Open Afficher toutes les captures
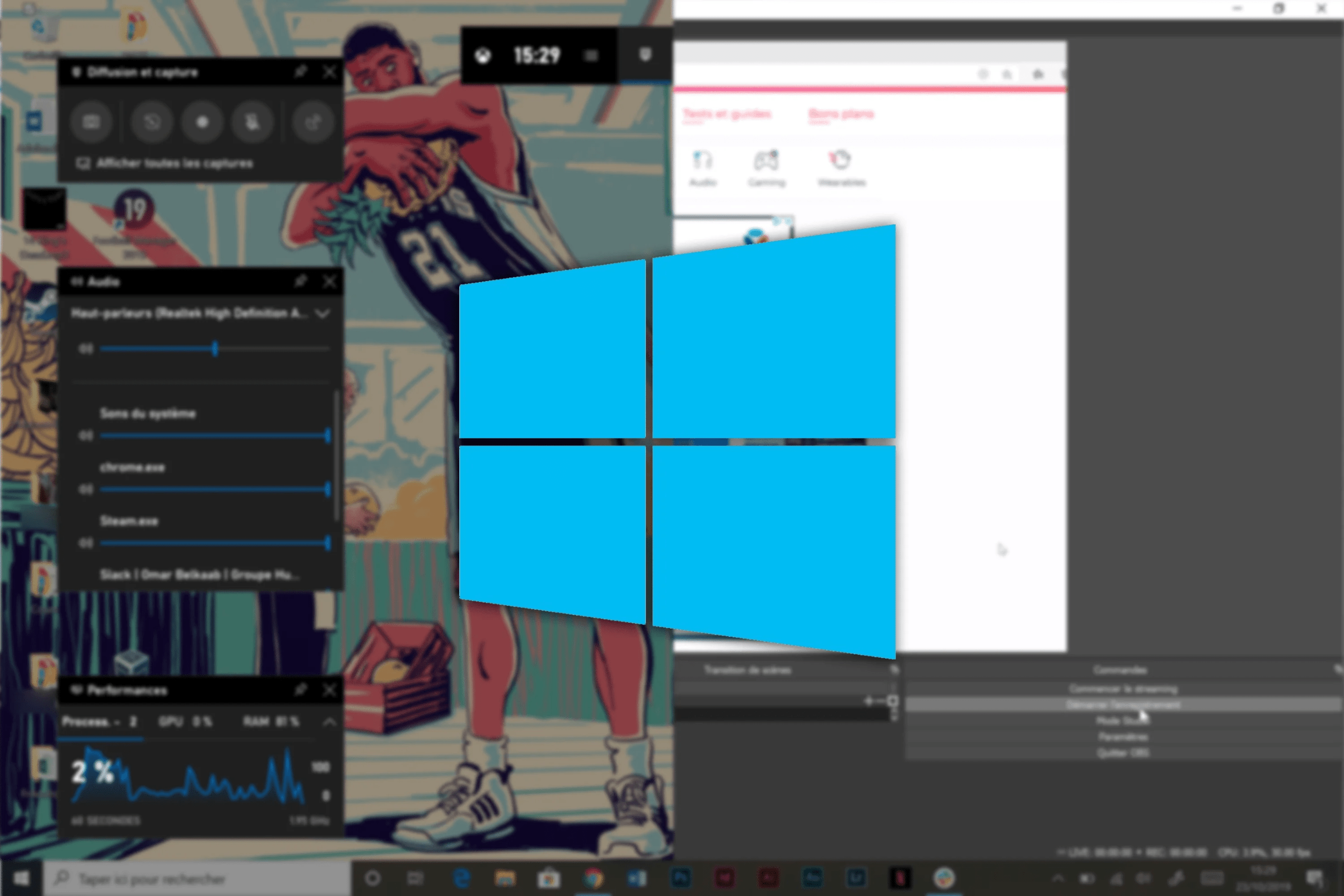Screen dimensions: 1344x896 [174, 164]
